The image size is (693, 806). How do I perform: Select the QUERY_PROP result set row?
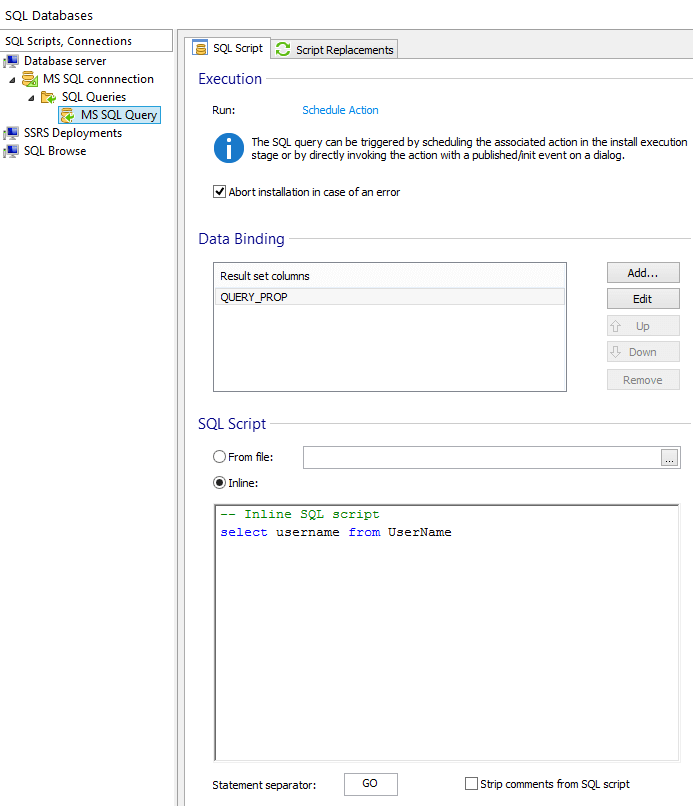tap(390, 297)
